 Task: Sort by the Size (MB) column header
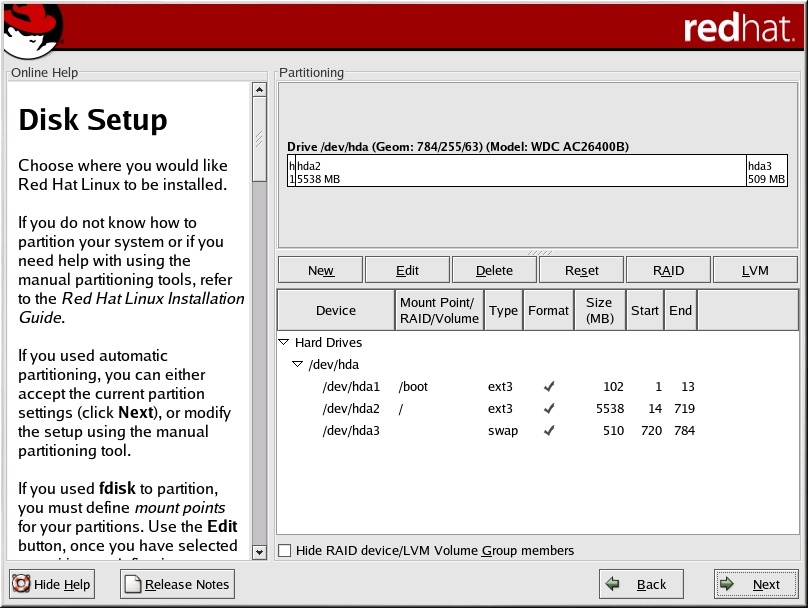click(x=599, y=311)
